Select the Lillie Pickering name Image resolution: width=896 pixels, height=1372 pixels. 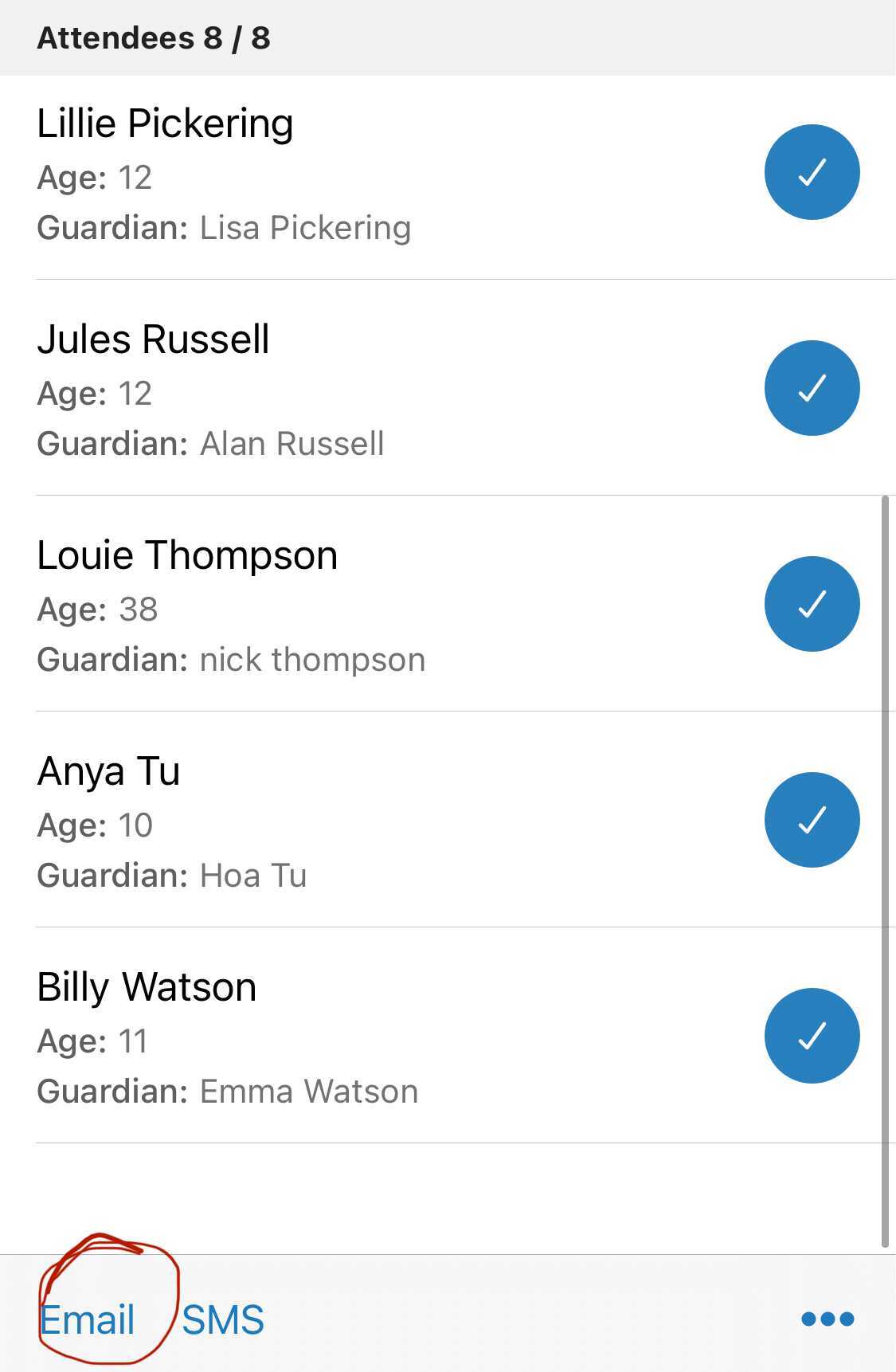[x=165, y=123]
